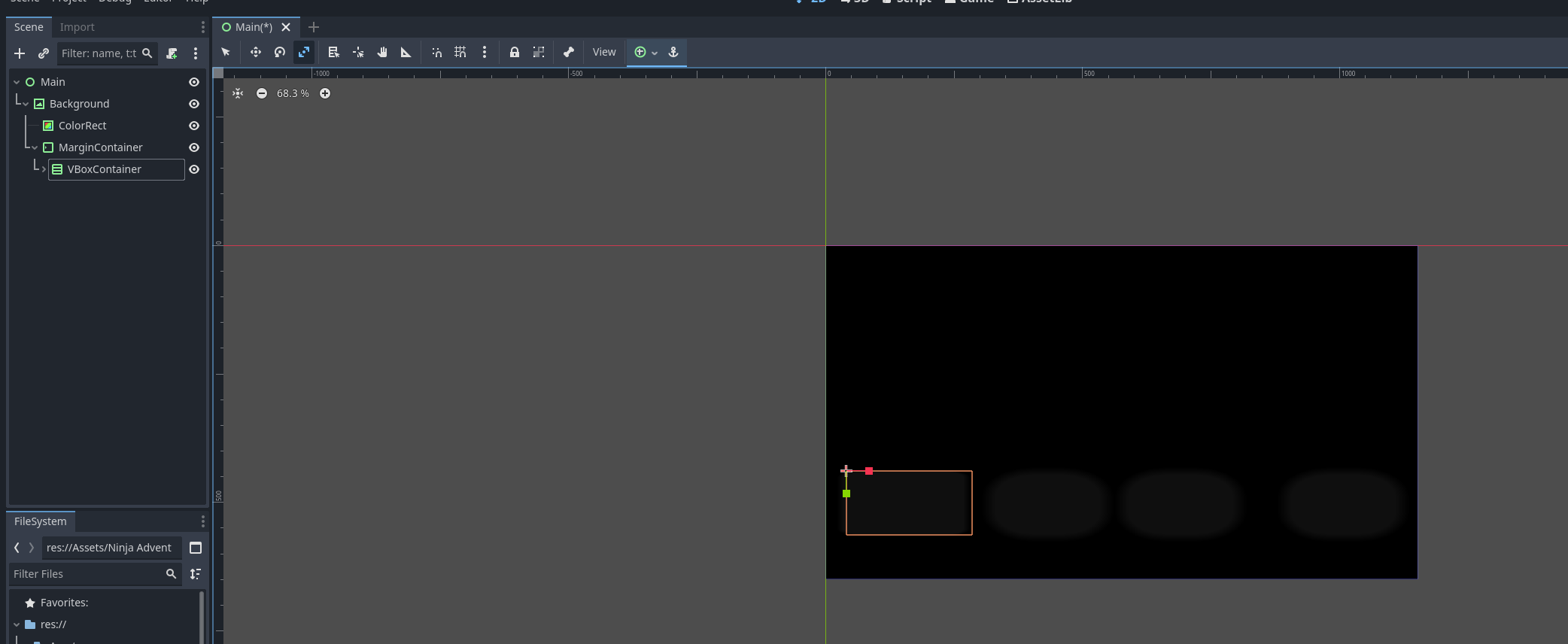
Task: Open the anchor preset dropdown
Action: 646,52
